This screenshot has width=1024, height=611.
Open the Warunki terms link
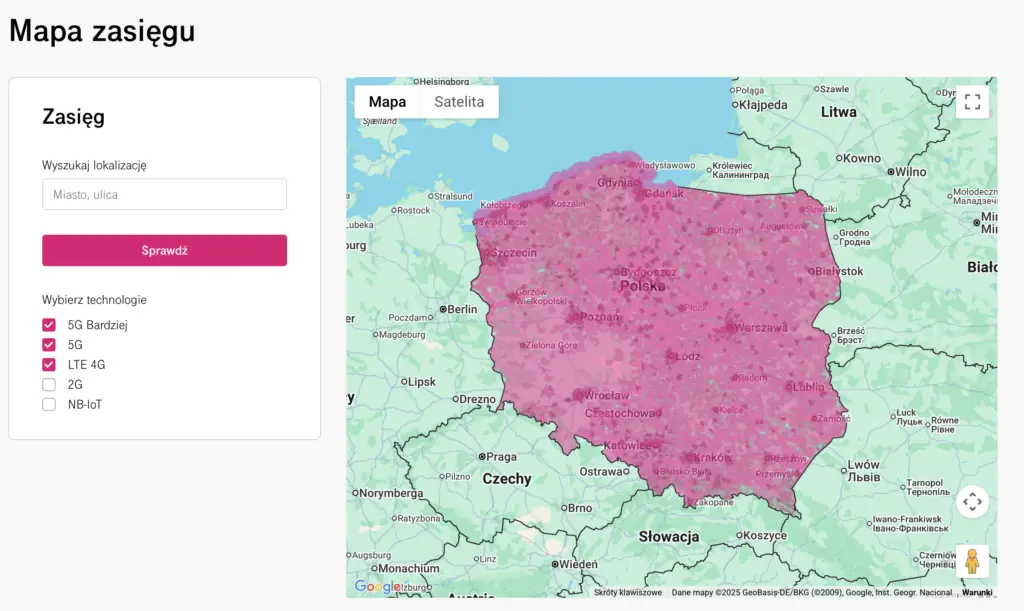point(977,592)
